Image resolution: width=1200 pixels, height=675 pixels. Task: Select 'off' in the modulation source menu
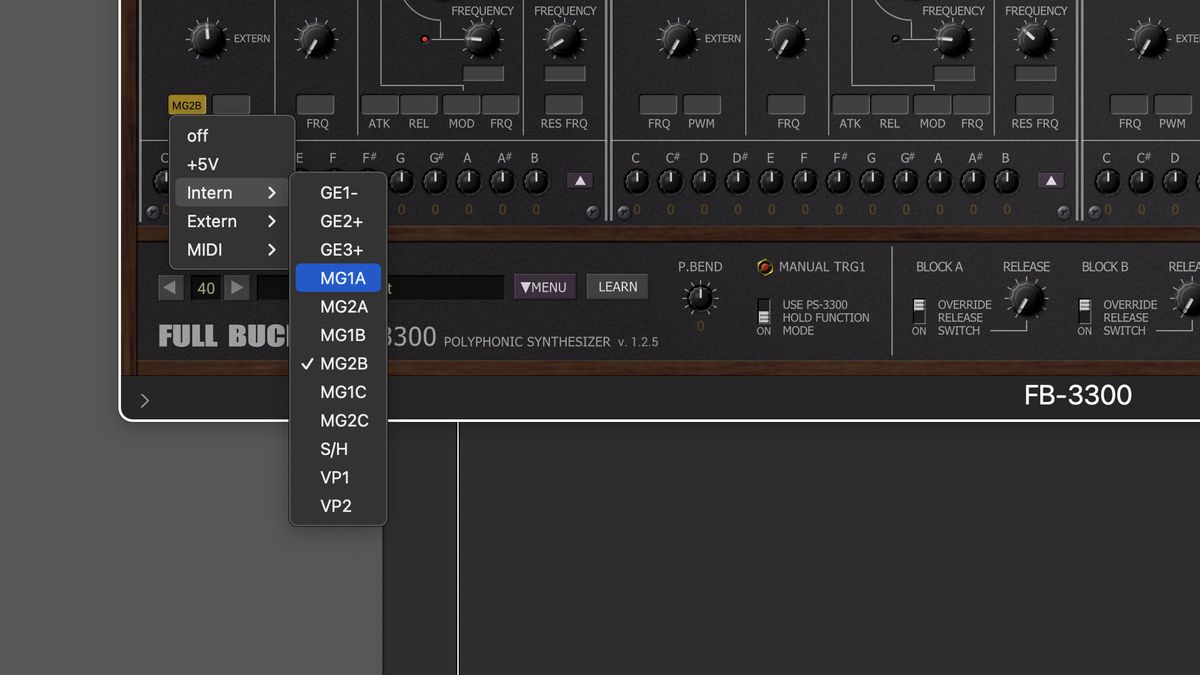(x=232, y=136)
